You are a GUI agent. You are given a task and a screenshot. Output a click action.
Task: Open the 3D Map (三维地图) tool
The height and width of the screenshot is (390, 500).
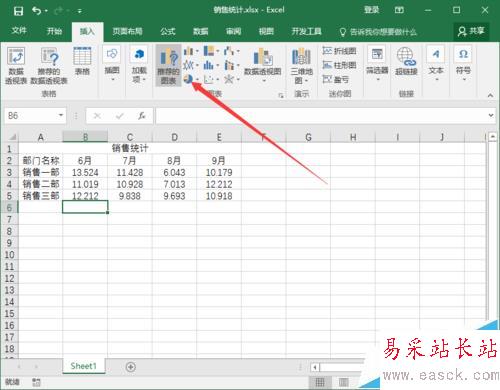pyautogui.click(x=302, y=65)
